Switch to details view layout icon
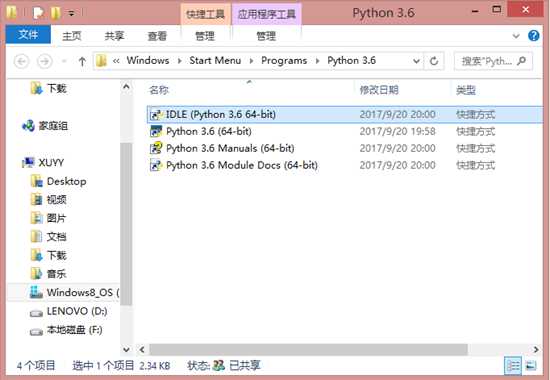Screen dimensions: 550x380 pyautogui.click(x=513, y=366)
